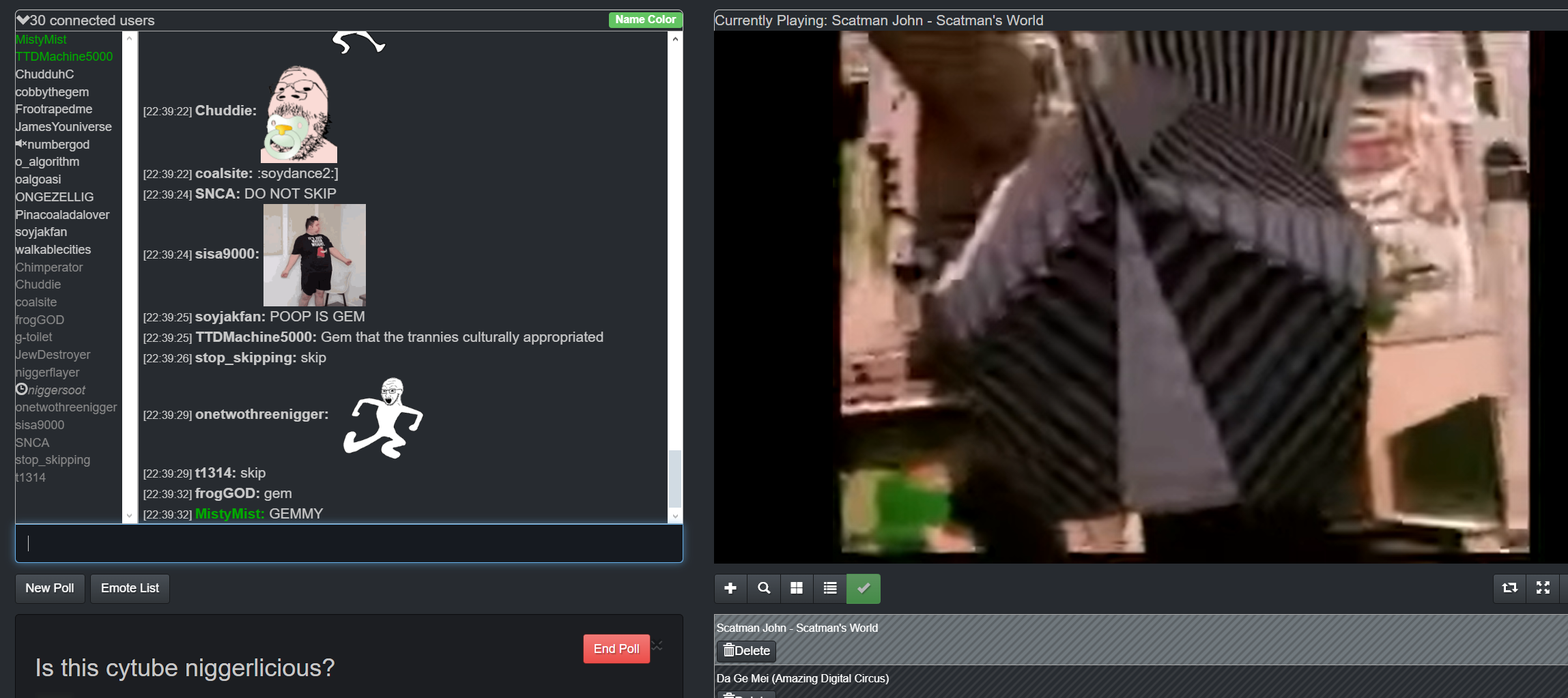Image resolution: width=1568 pixels, height=698 pixels.
Task: Click the dancing figure emote above t1314's message
Action: coord(383,417)
